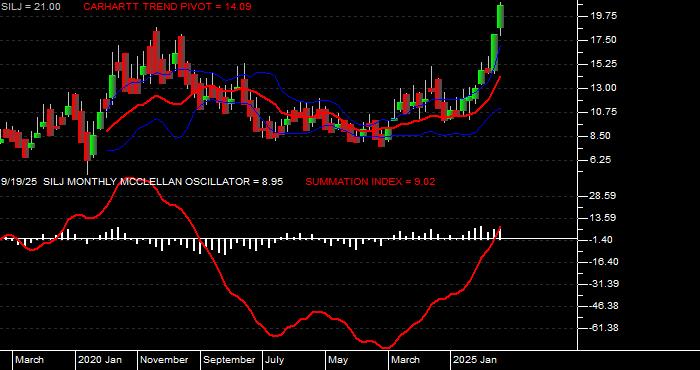Select the November date marker

(165, 360)
